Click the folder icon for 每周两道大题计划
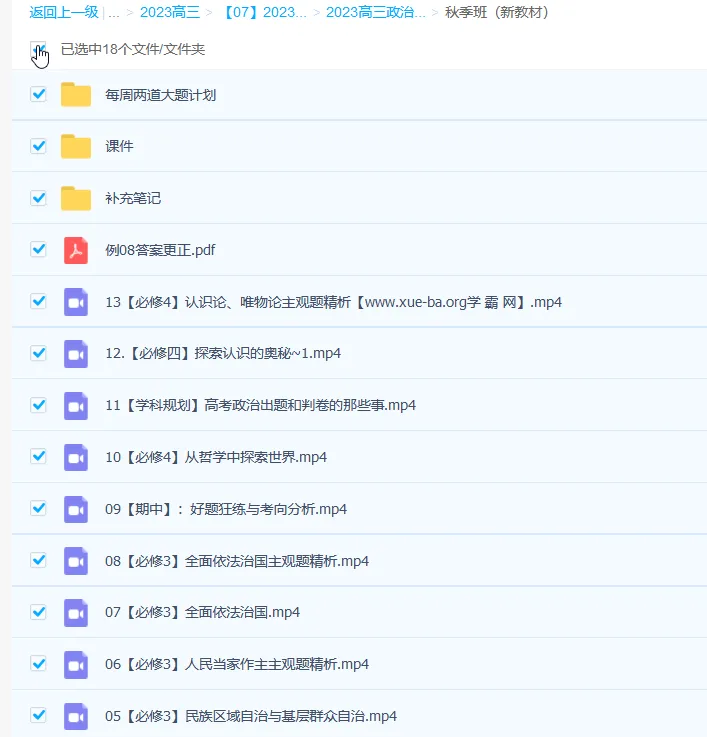Viewport: 707px width, 737px height. (x=76, y=95)
